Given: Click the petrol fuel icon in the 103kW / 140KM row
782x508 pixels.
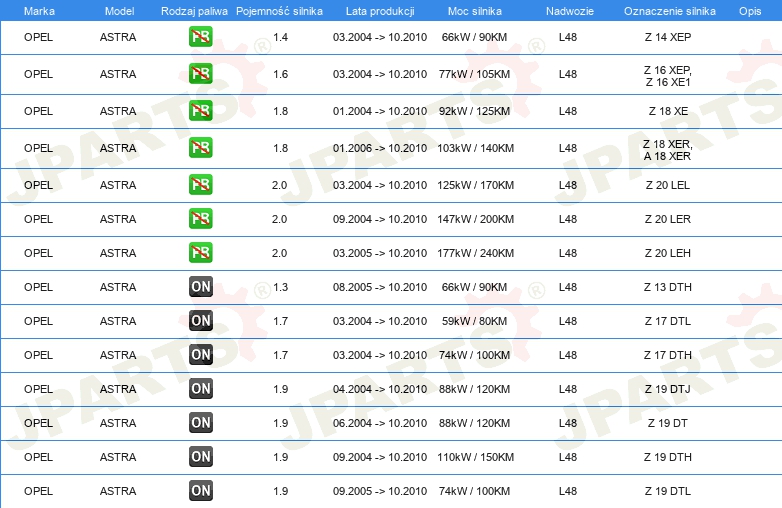Looking at the screenshot, I should point(200,148).
